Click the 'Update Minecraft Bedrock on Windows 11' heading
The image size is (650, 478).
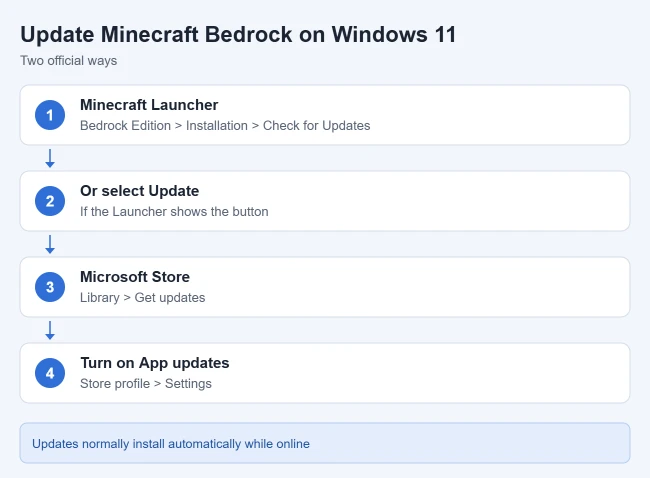tap(238, 34)
